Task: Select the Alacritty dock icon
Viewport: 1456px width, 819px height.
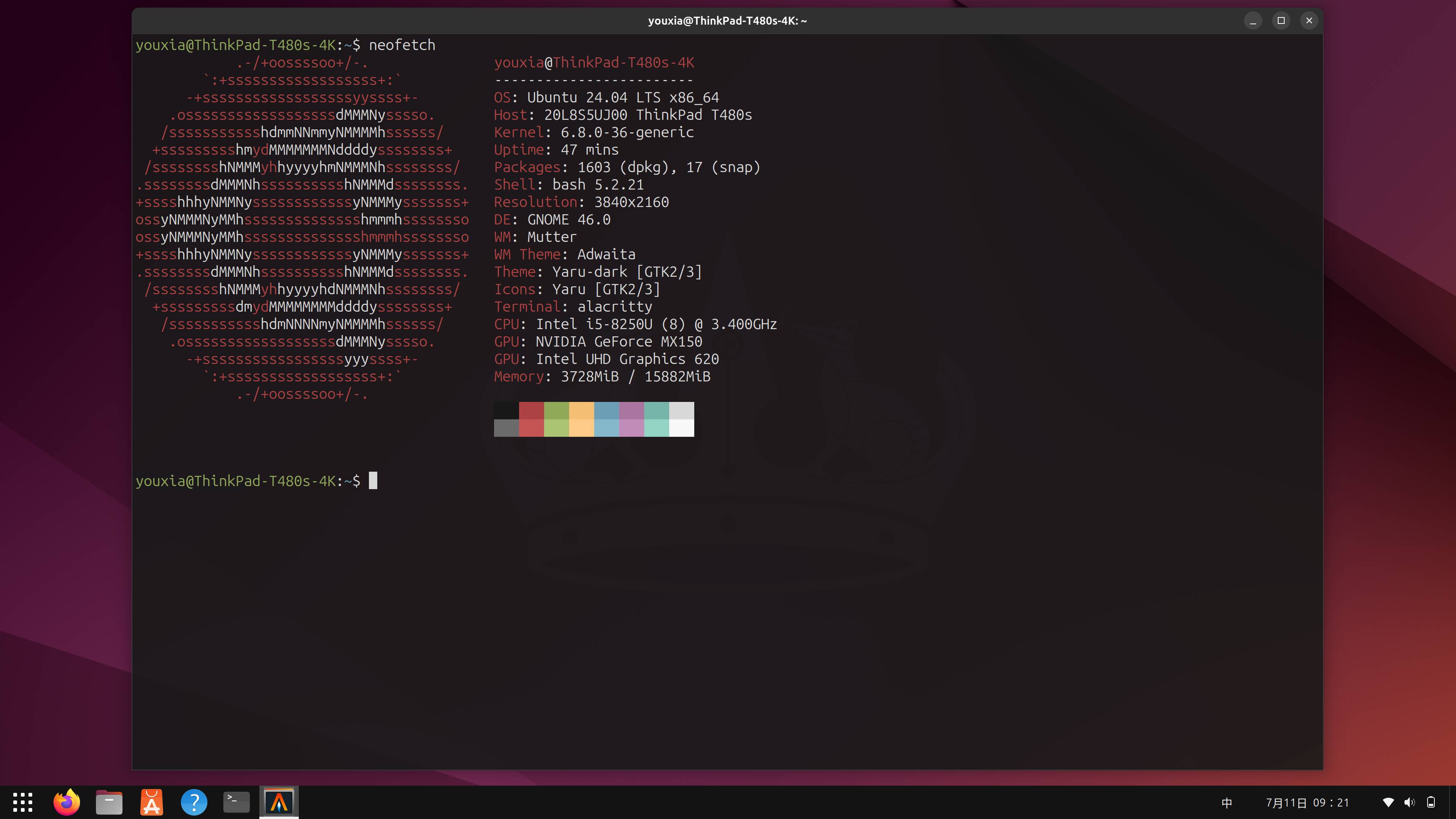Action: coord(279,802)
